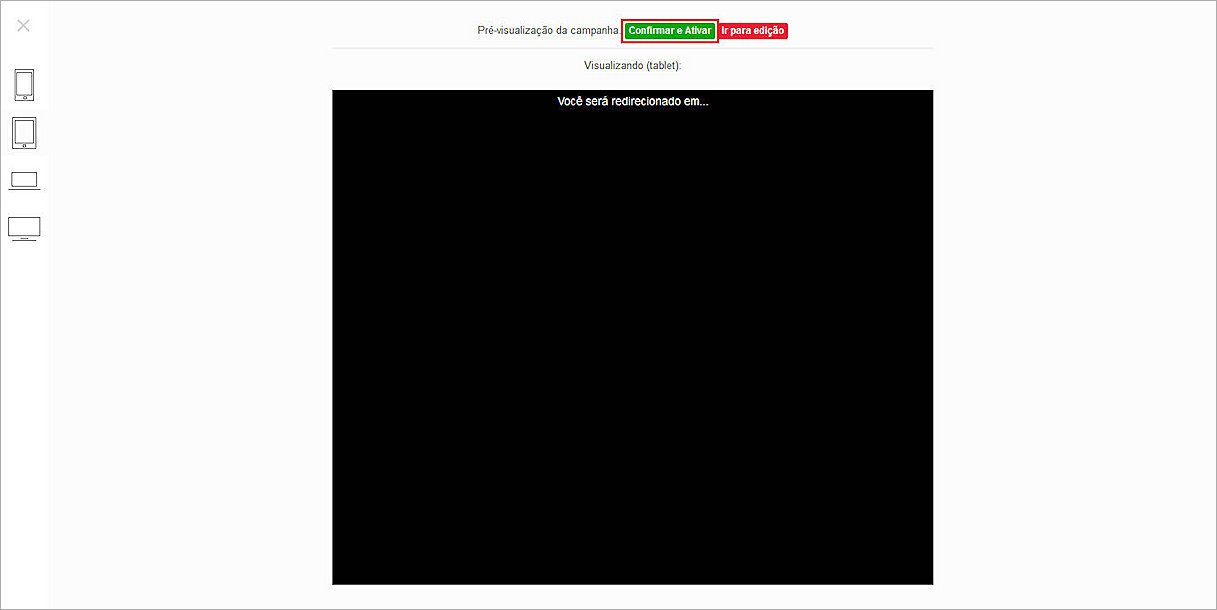1217x610 pixels.
Task: Click the black campaign preview area
Action: point(632,337)
